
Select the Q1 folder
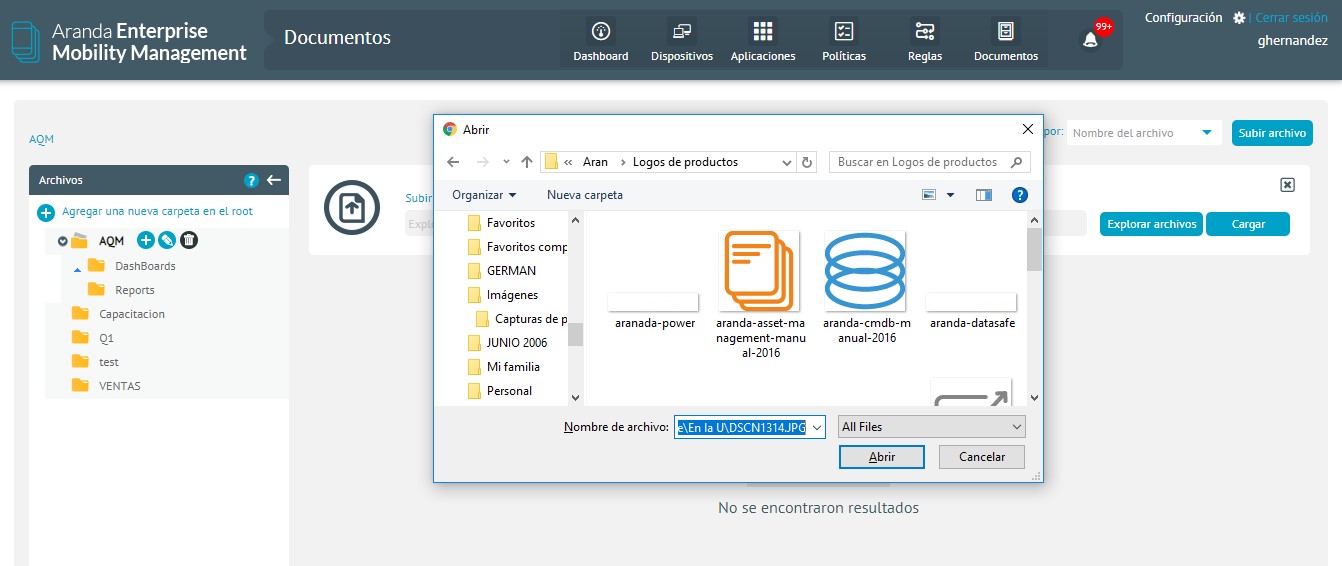coord(106,338)
